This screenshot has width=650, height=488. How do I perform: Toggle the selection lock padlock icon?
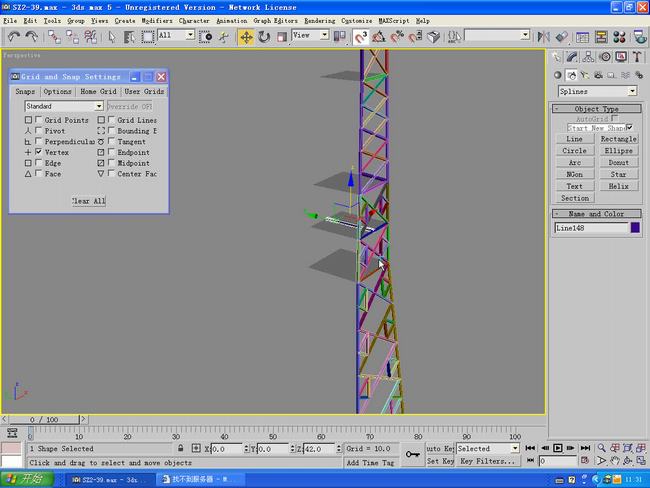tap(181, 448)
